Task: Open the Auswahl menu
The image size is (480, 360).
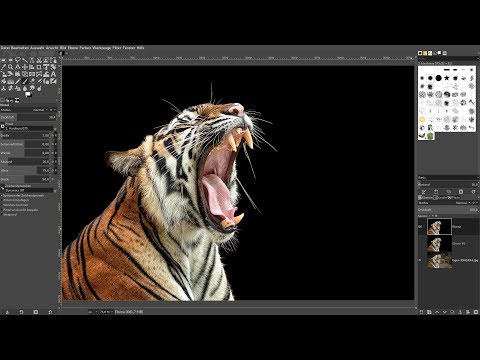Action: [37, 48]
